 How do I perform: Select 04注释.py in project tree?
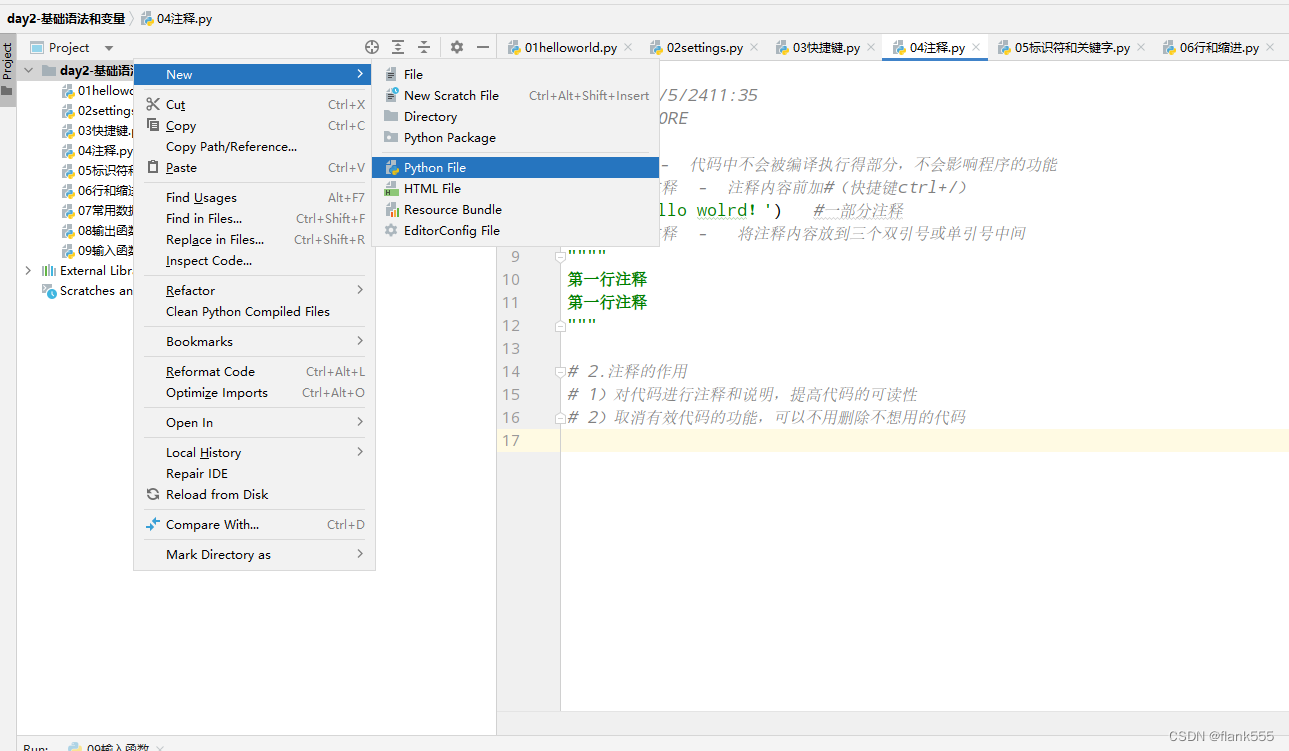tap(97, 150)
